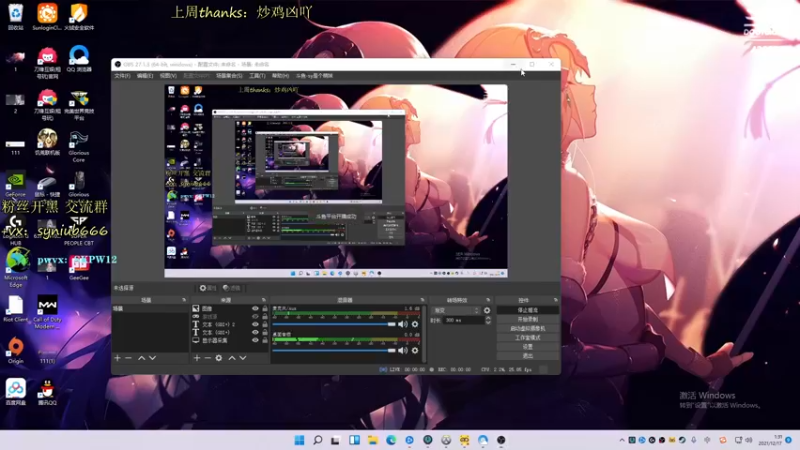Image resolution: width=800 pixels, height=450 pixels.
Task: Pop out the Scene Transitions dock via header icon
Action: point(488,300)
